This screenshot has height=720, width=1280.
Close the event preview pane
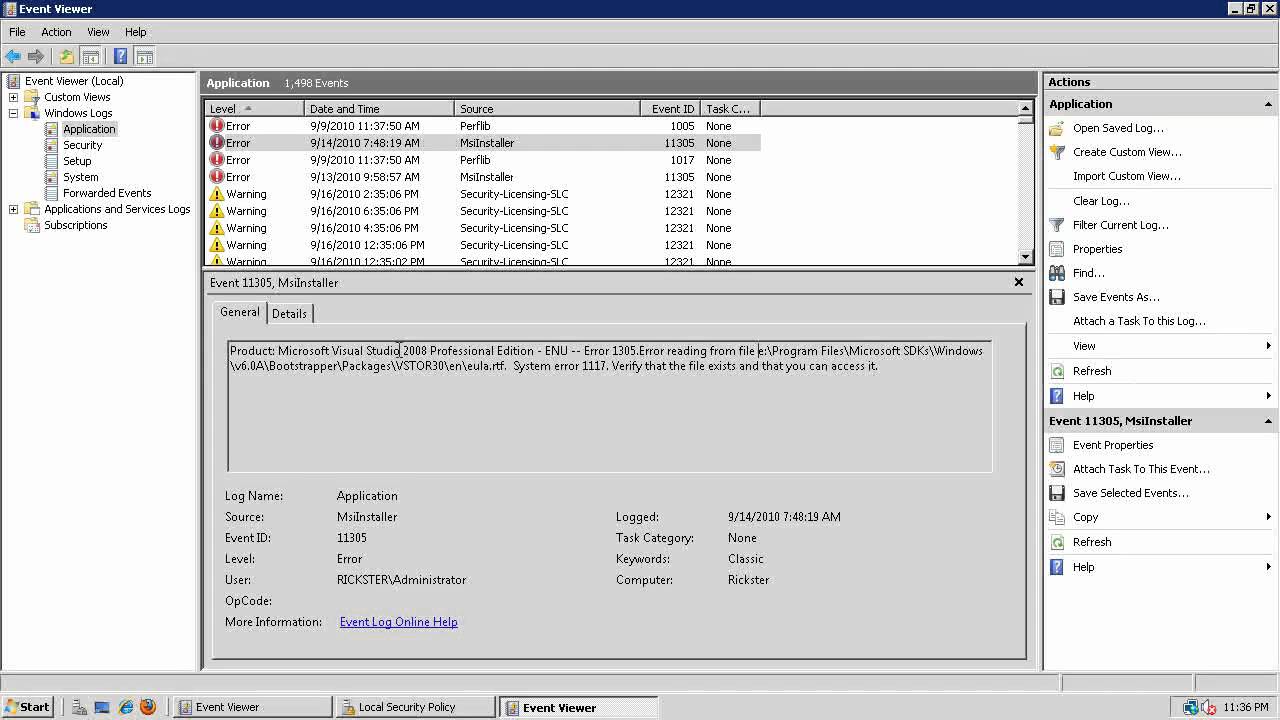[1019, 282]
